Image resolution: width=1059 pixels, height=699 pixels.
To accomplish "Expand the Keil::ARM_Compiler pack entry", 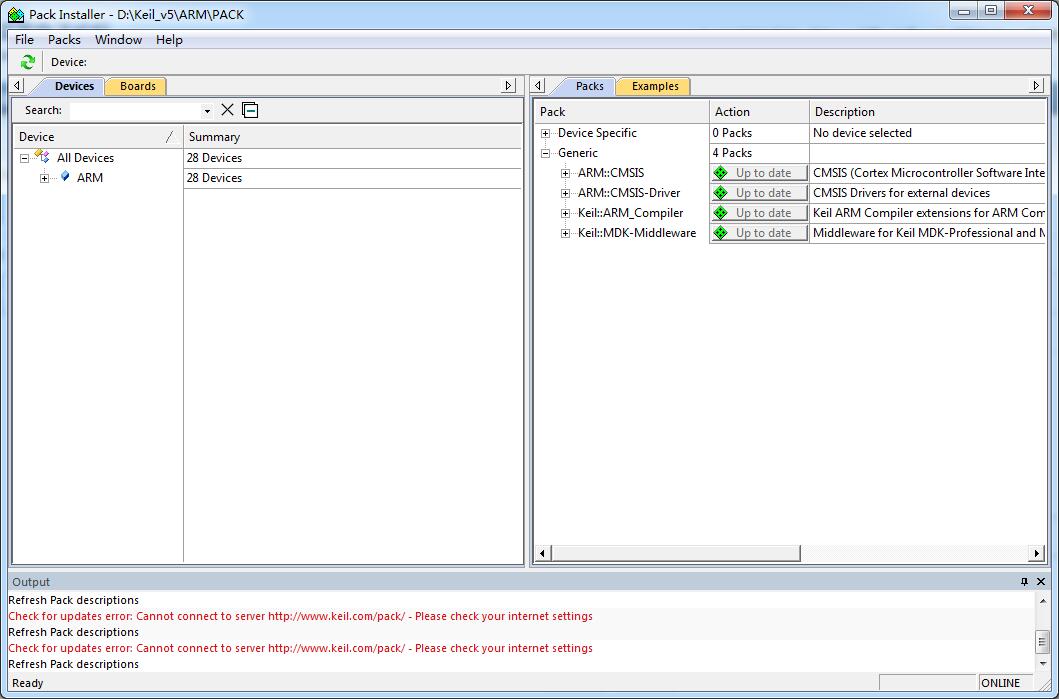I will coord(565,213).
